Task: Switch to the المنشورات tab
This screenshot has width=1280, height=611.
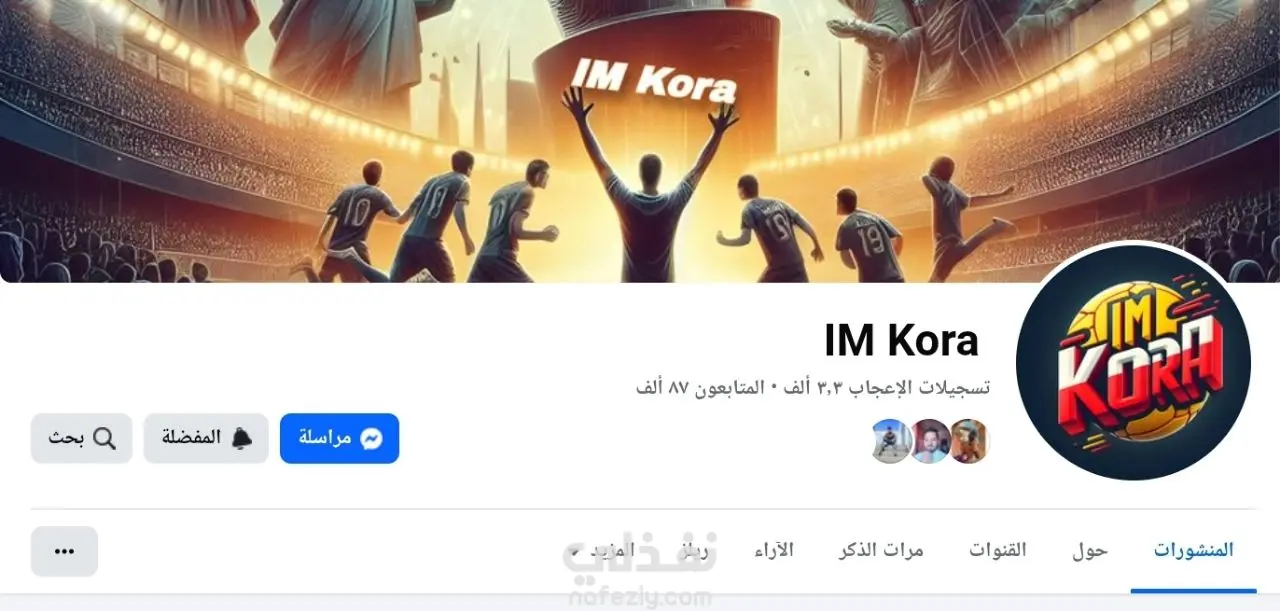Action: pos(1193,550)
